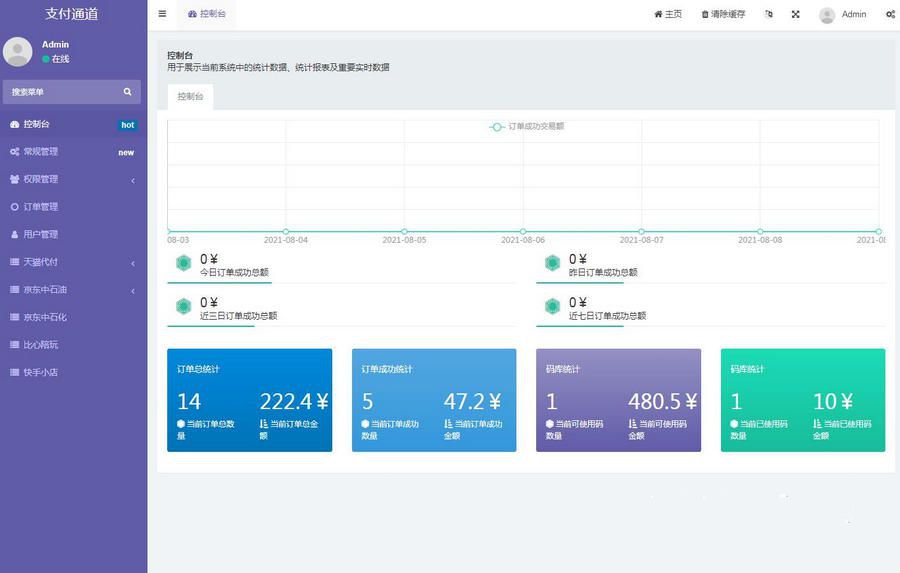Open 京东中石化 in the sidebar menu
Viewport: 900px width, 573px height.
click(x=73, y=317)
